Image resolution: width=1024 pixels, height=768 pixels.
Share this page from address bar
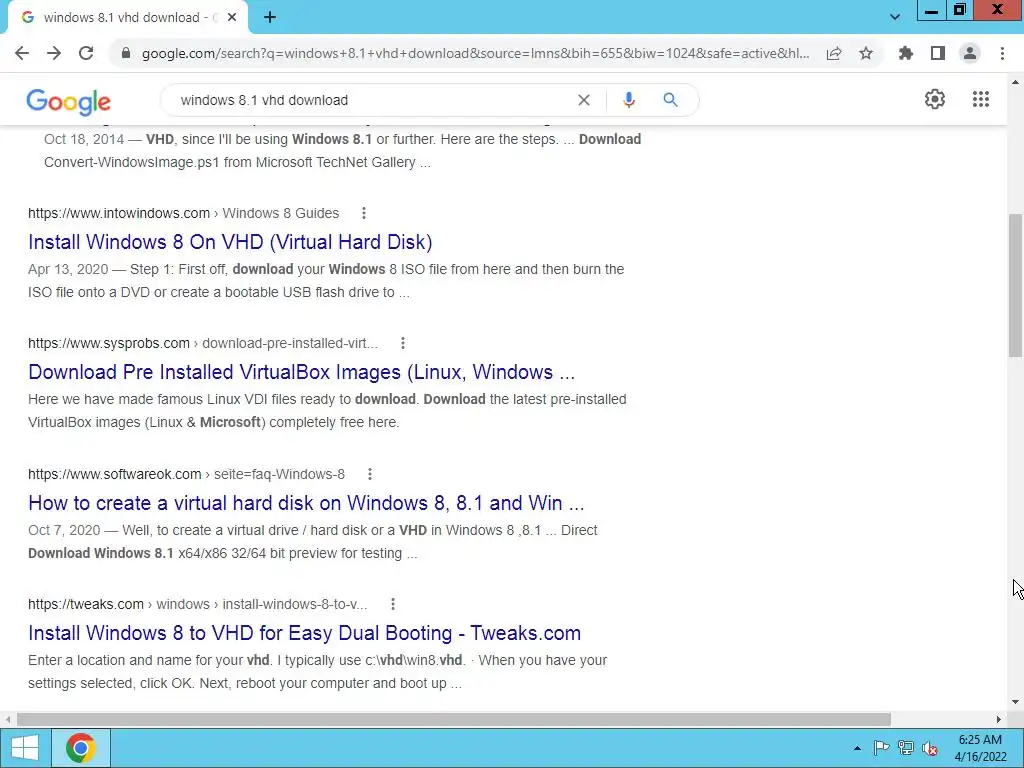[x=834, y=54]
